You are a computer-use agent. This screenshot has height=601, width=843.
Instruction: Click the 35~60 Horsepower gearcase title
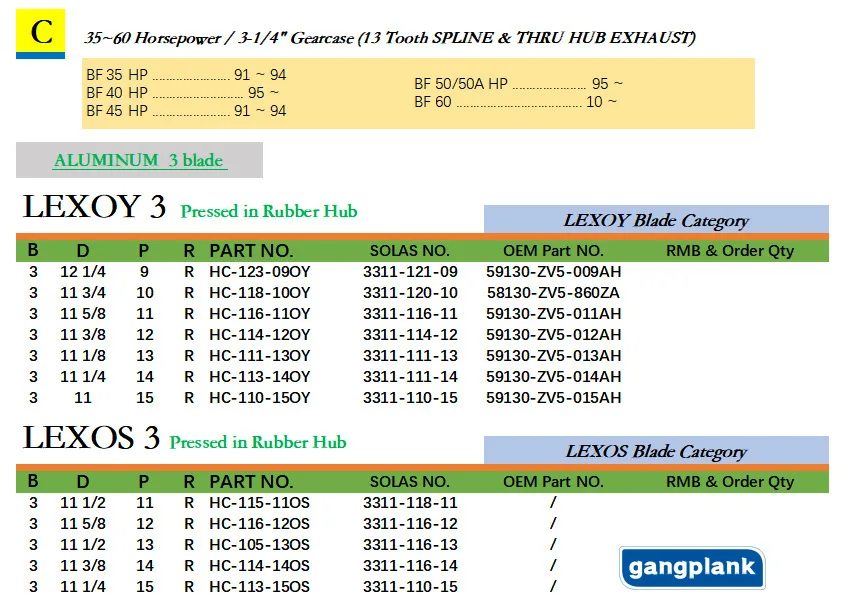click(x=390, y=38)
